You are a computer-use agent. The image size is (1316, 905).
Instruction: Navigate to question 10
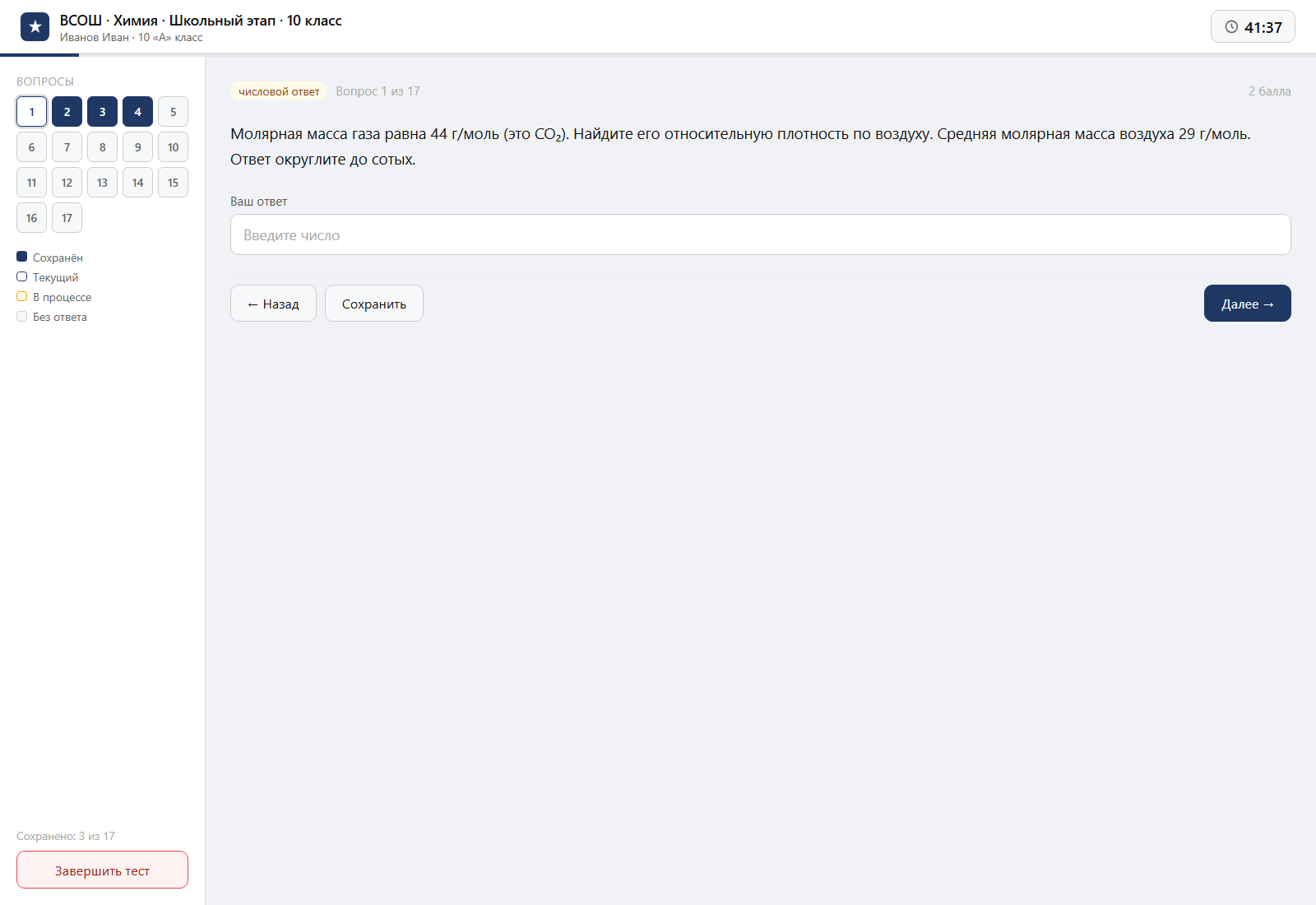click(x=173, y=147)
